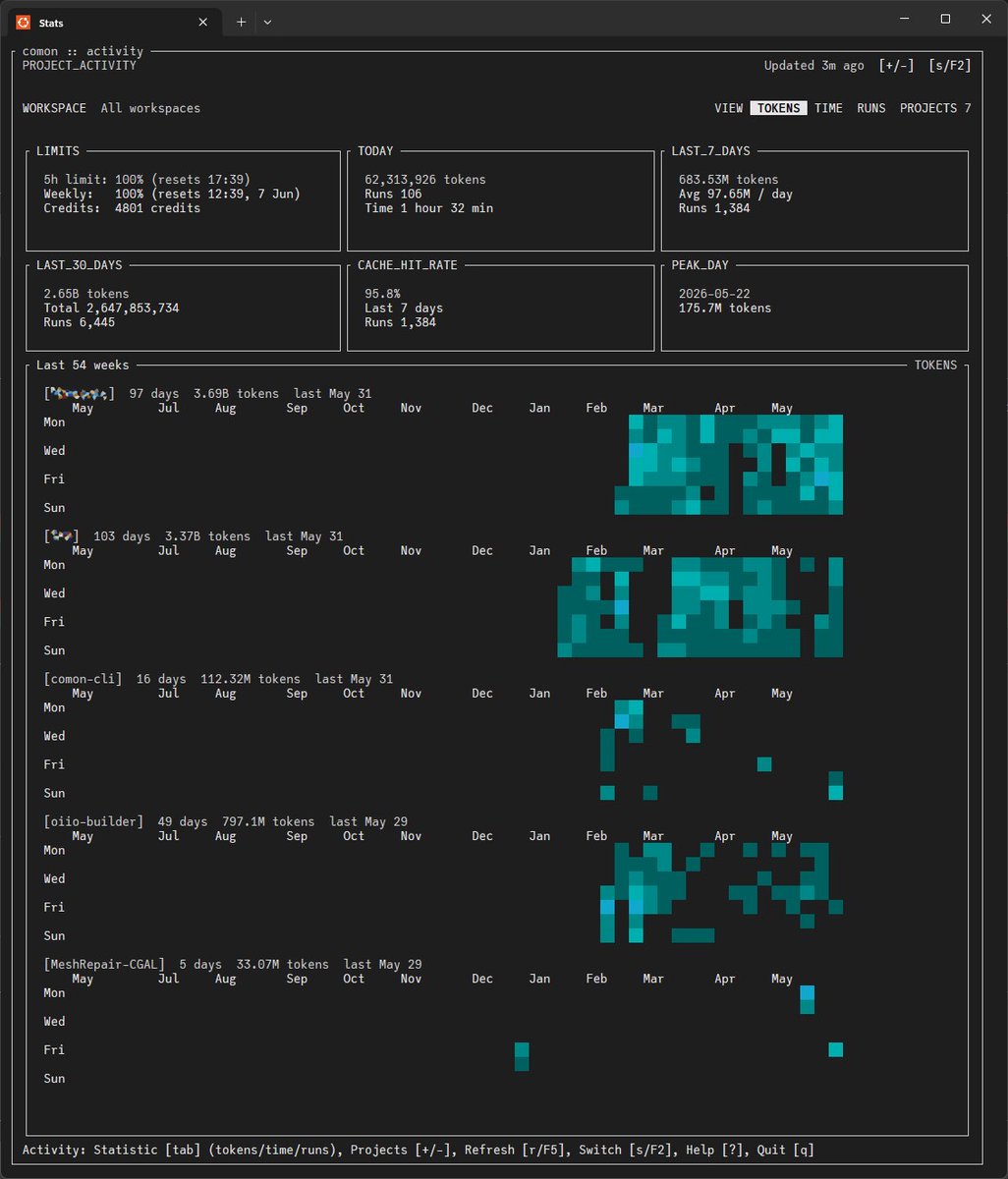The width and height of the screenshot is (1008, 1179).
Task: Click 'Time 1 hour 32 min' text
Action: (428, 208)
